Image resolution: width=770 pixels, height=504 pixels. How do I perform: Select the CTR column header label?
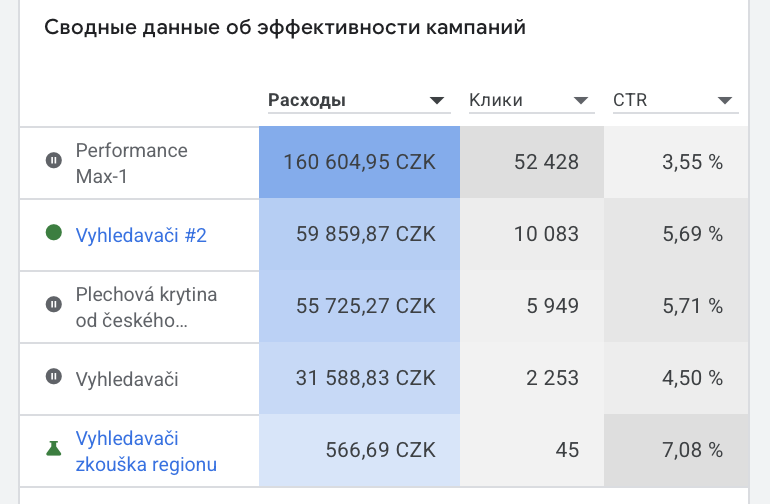(x=630, y=100)
